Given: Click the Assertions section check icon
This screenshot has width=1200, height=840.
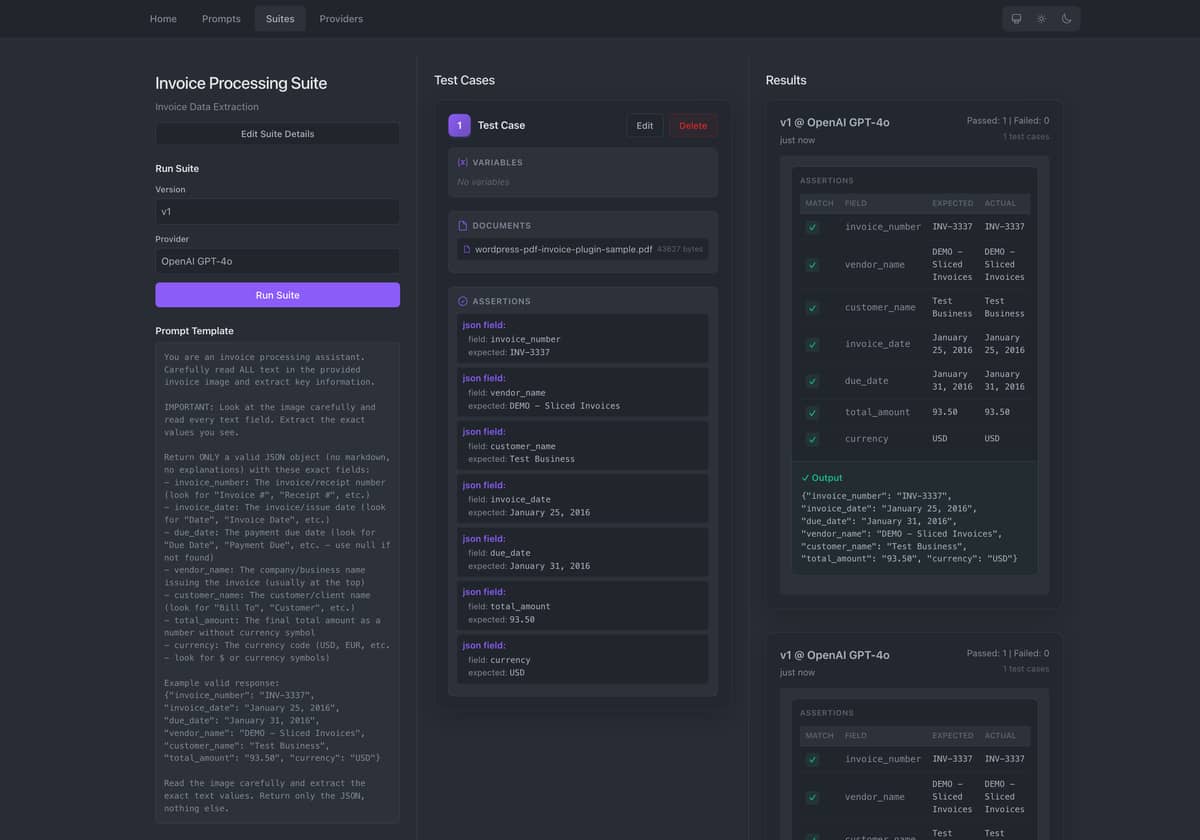Looking at the screenshot, I should point(462,301).
